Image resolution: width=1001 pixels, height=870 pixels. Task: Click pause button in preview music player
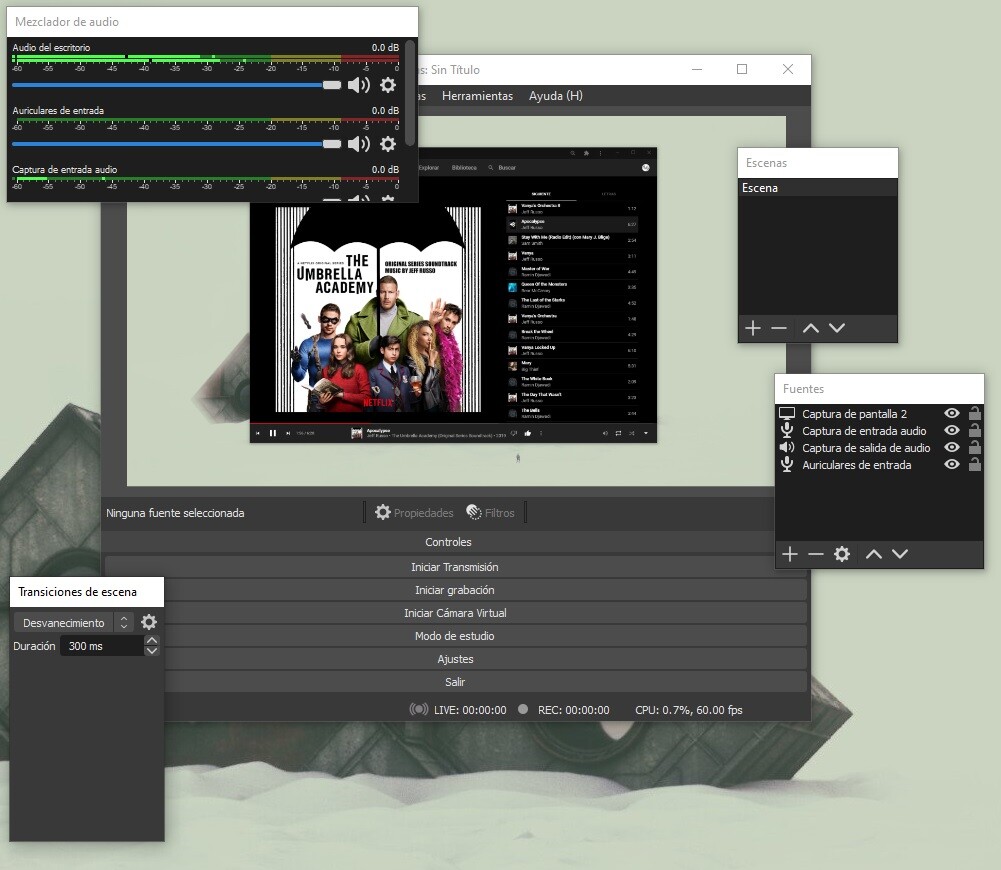[x=273, y=433]
